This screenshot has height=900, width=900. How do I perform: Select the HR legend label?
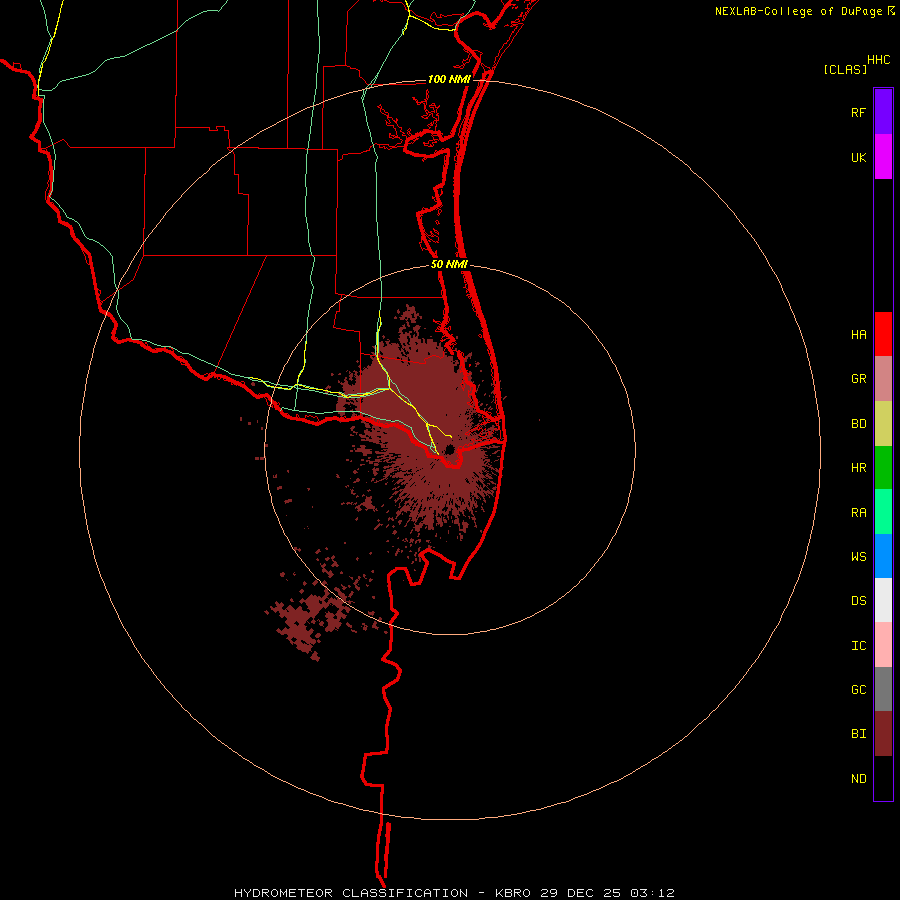pyautogui.click(x=858, y=468)
